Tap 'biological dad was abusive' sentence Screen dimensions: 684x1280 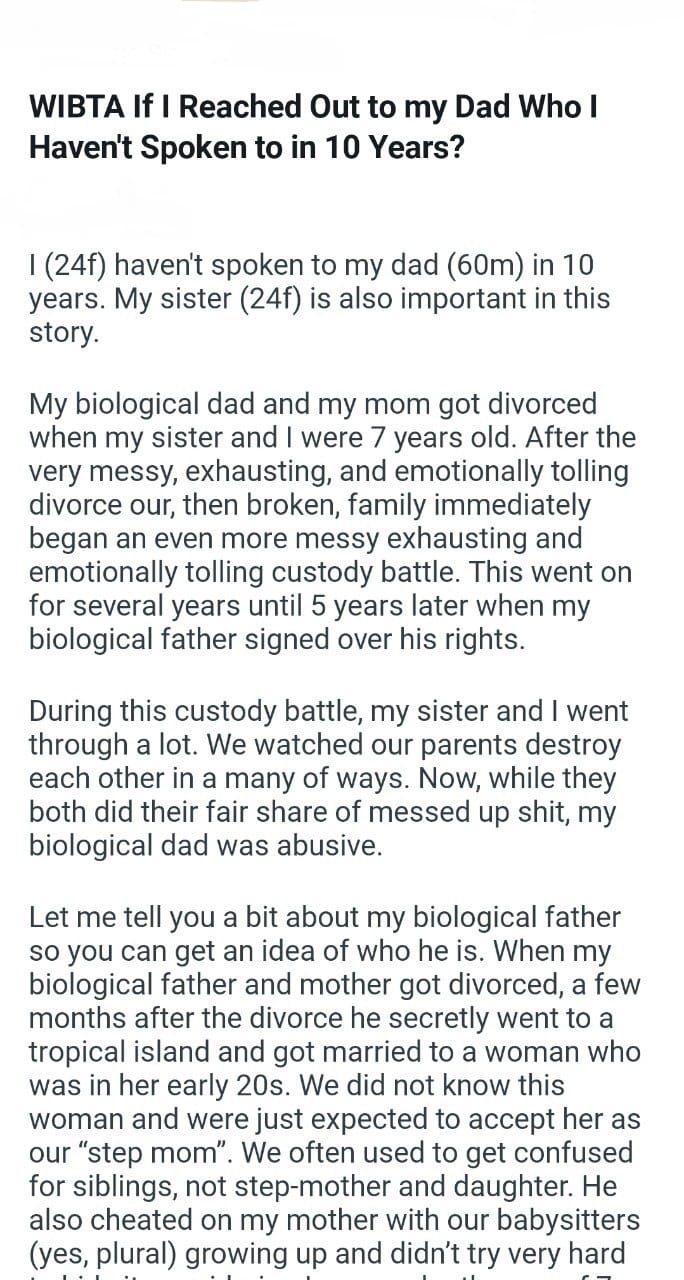click(x=206, y=845)
